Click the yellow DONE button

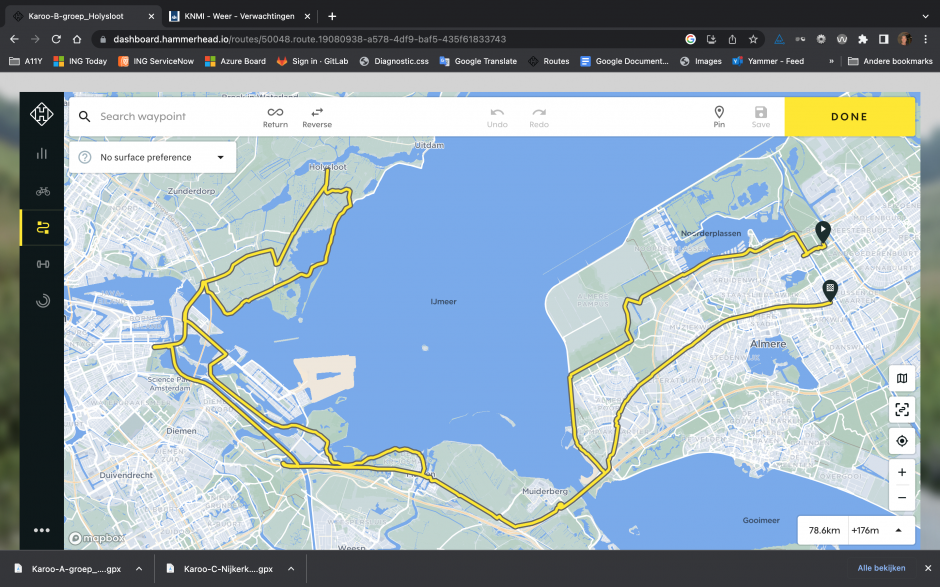tap(849, 117)
